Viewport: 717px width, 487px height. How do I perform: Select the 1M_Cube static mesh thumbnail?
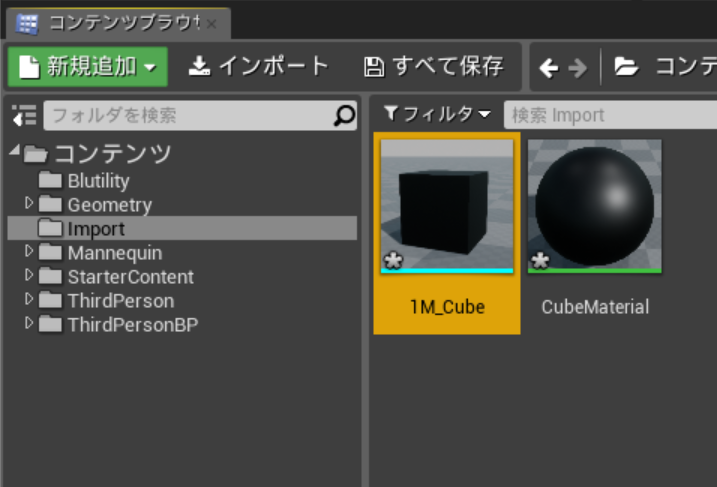(447, 206)
